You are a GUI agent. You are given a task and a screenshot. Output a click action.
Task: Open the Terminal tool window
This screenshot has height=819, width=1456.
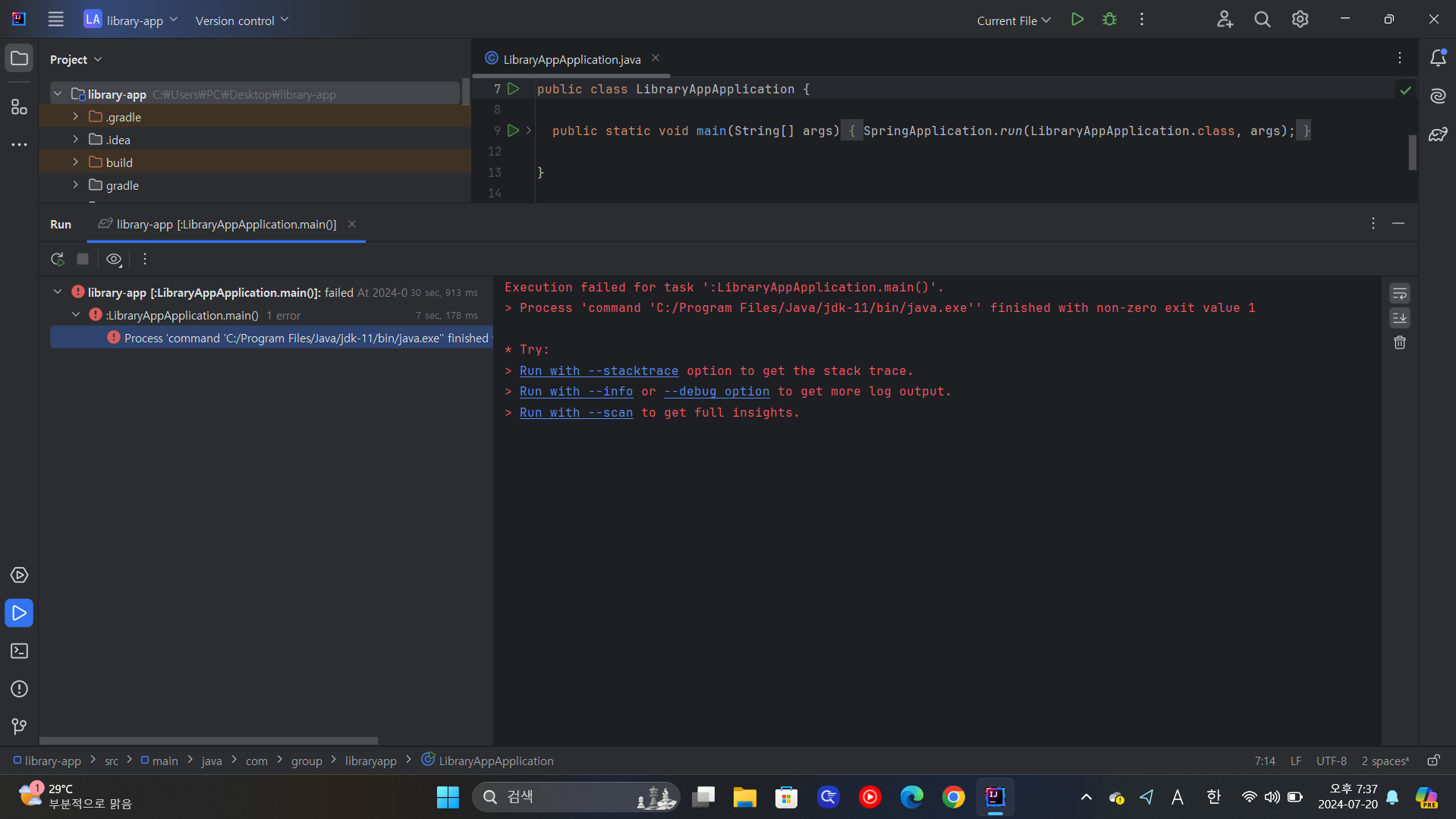(19, 651)
